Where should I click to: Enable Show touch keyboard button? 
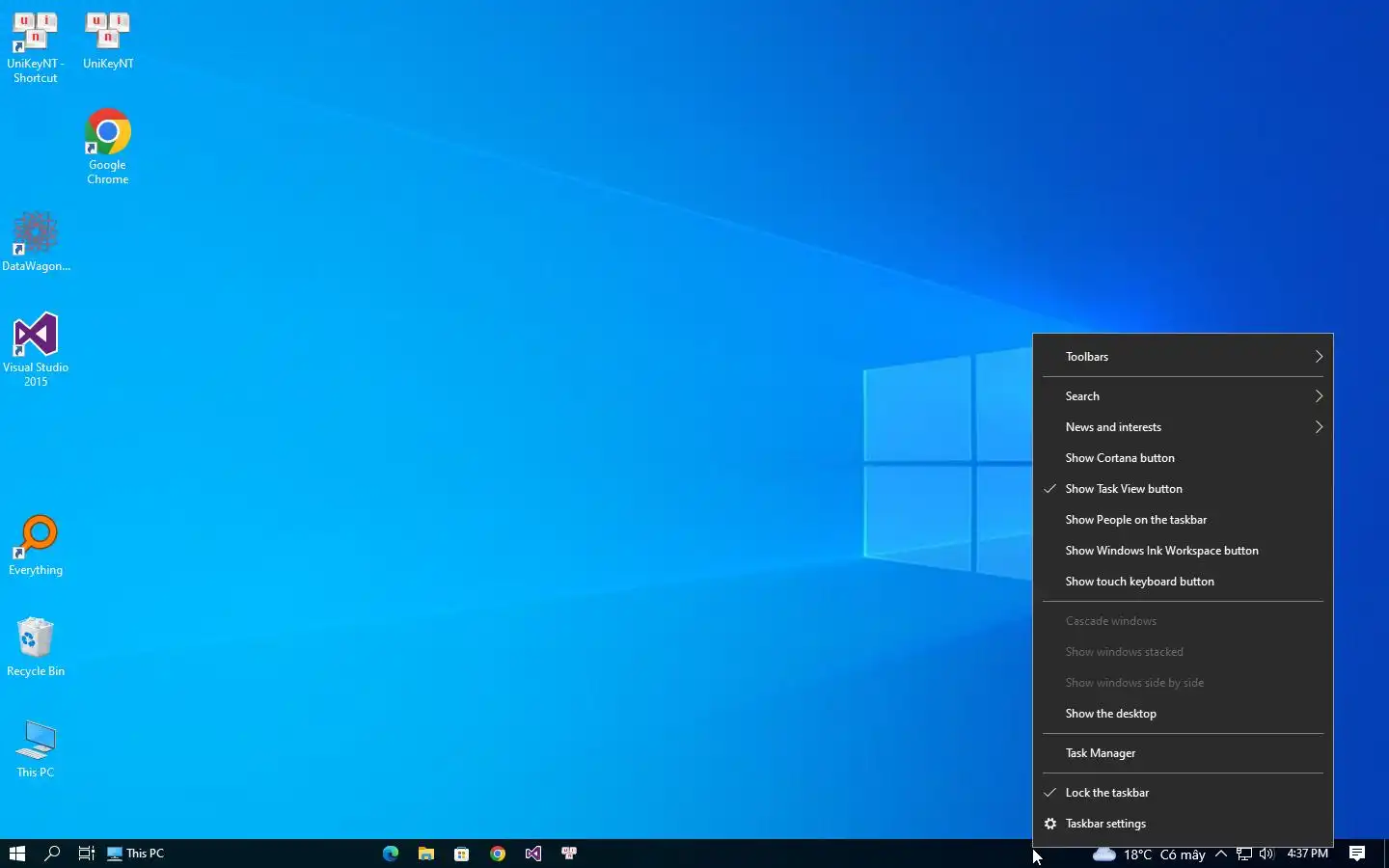point(1183,582)
